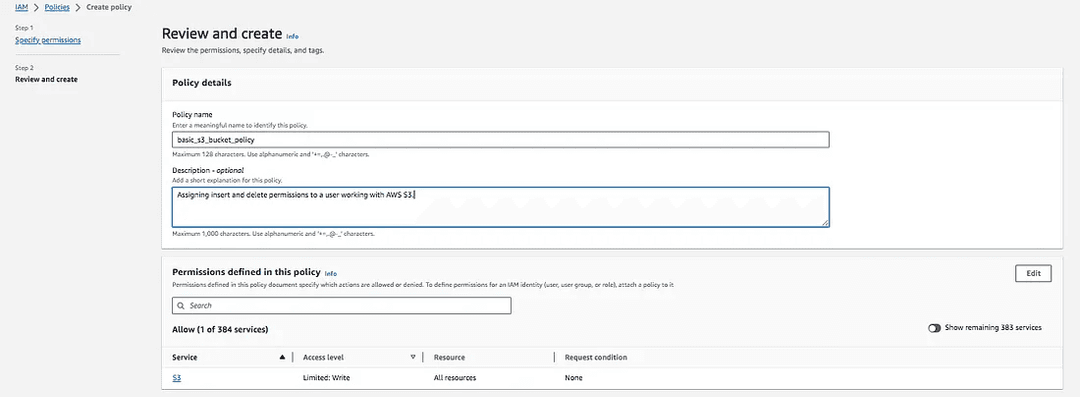Focus the Description text area

pos(500,207)
